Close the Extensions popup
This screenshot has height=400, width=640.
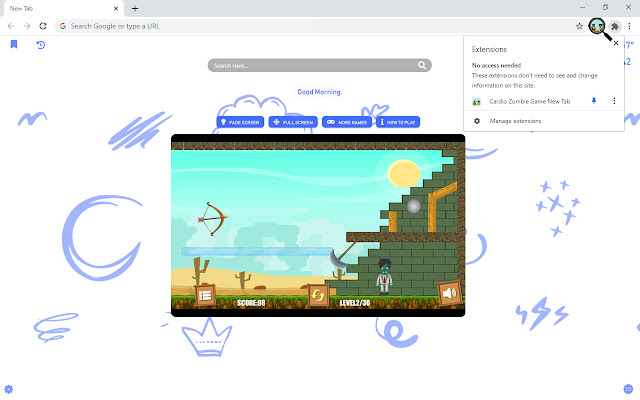616,43
